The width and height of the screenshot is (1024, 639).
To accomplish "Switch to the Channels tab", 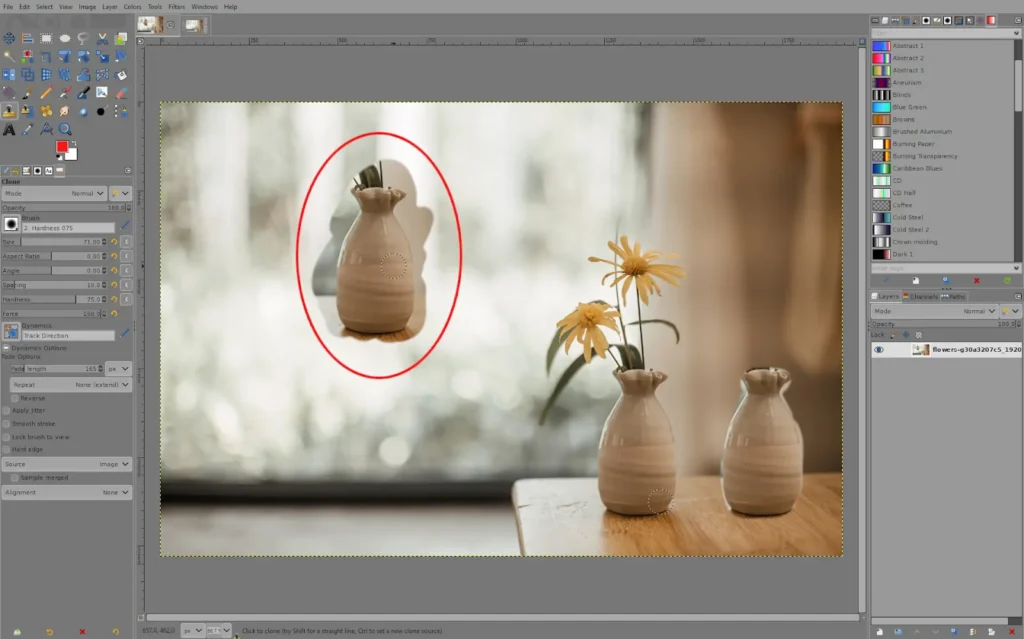I will tap(920, 297).
